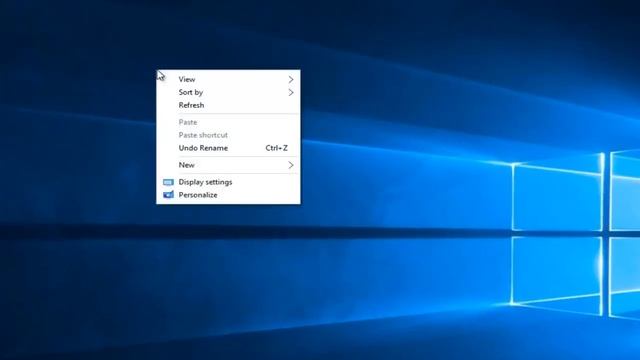Open the Sort by submenu
This screenshot has height=360, width=640.
tap(228, 92)
